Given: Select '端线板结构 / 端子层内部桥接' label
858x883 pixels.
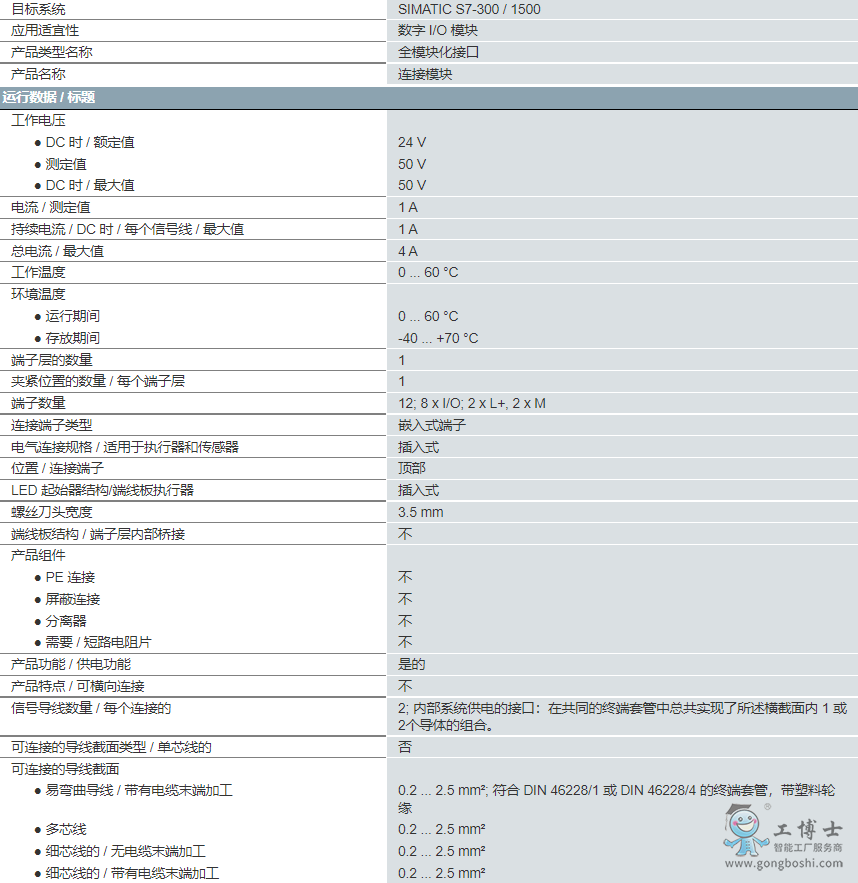Looking at the screenshot, I should coord(98,534).
